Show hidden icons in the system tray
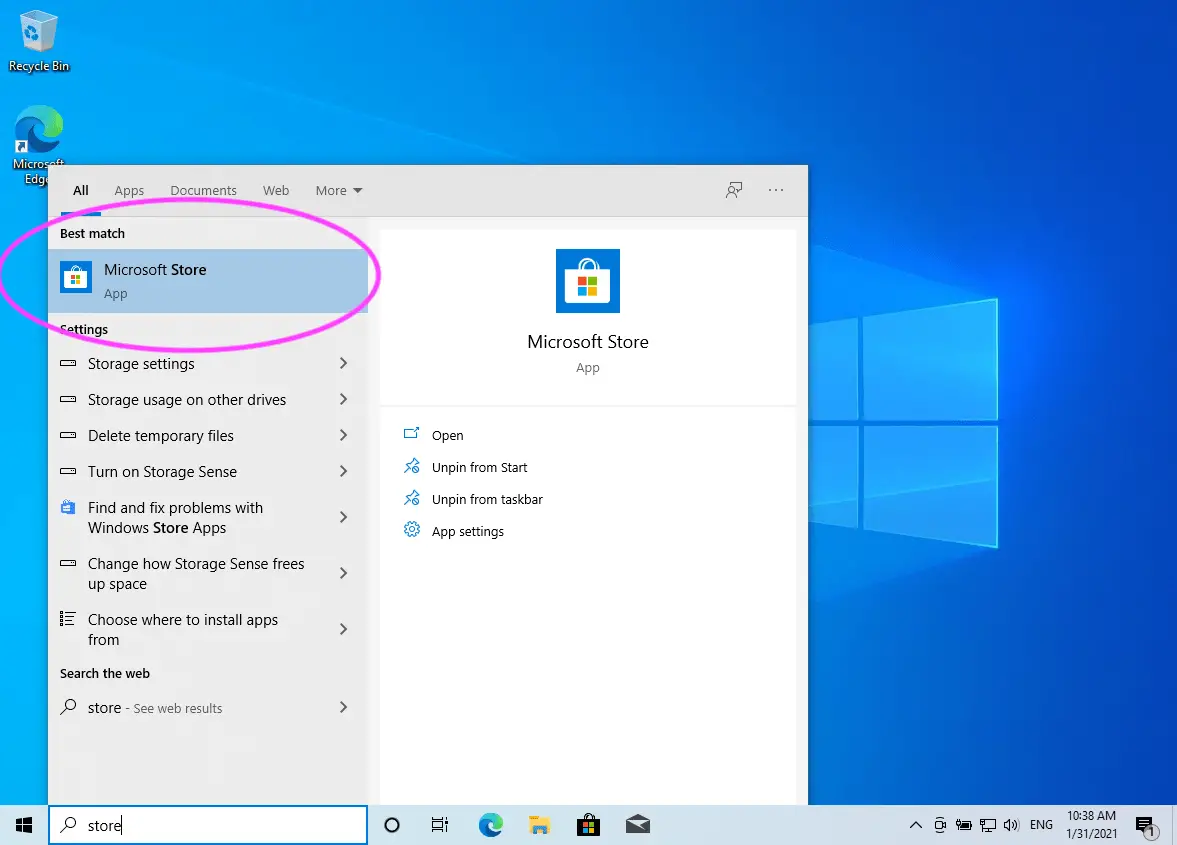1177x845 pixels. click(916, 825)
